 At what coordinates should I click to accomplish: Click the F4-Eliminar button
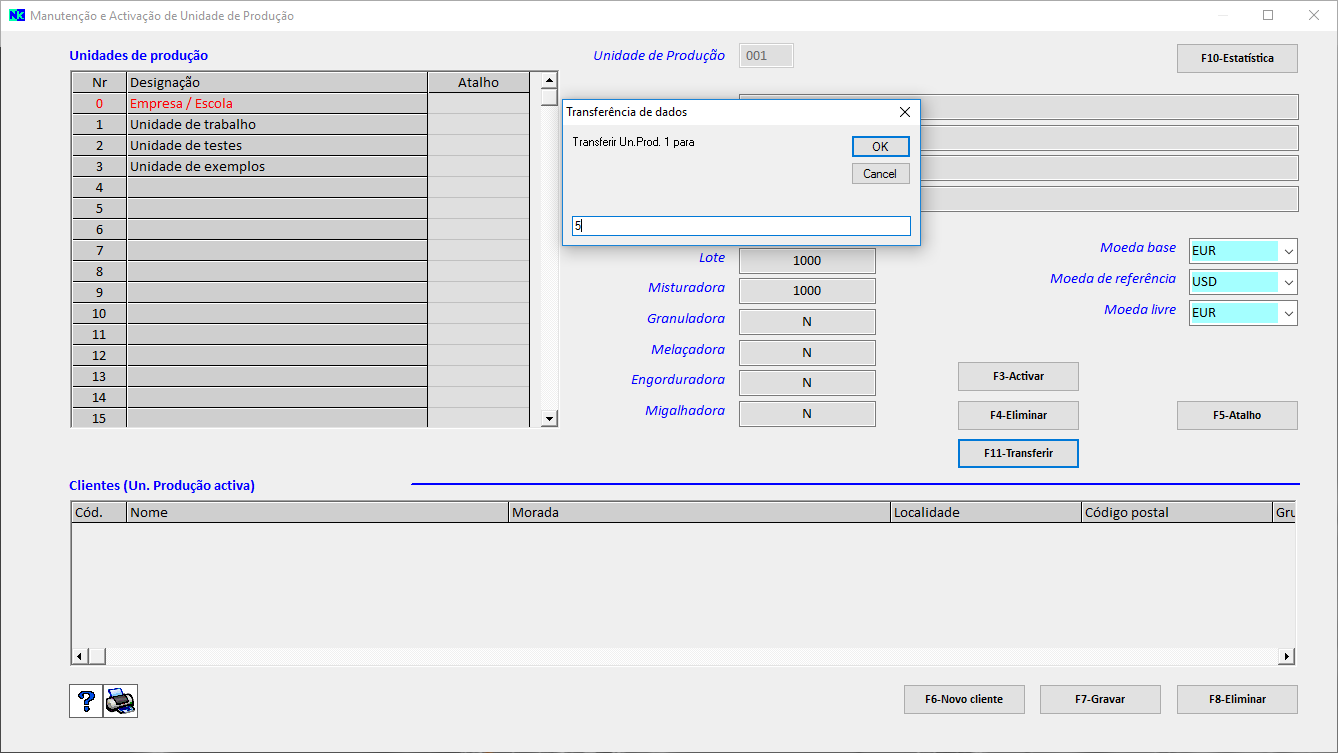pyautogui.click(x=1018, y=415)
